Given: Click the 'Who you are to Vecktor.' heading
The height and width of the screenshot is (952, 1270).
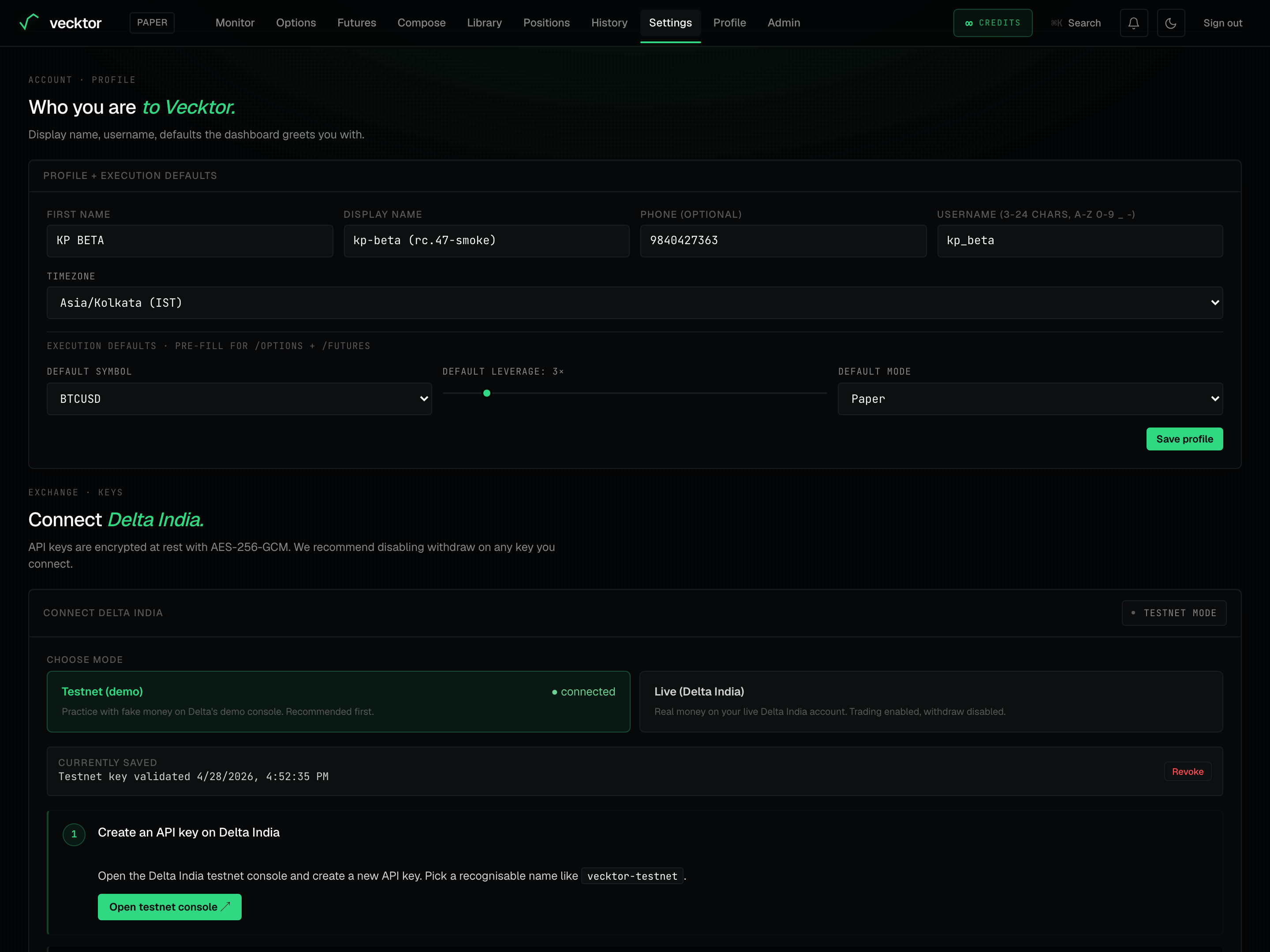Looking at the screenshot, I should [132, 107].
